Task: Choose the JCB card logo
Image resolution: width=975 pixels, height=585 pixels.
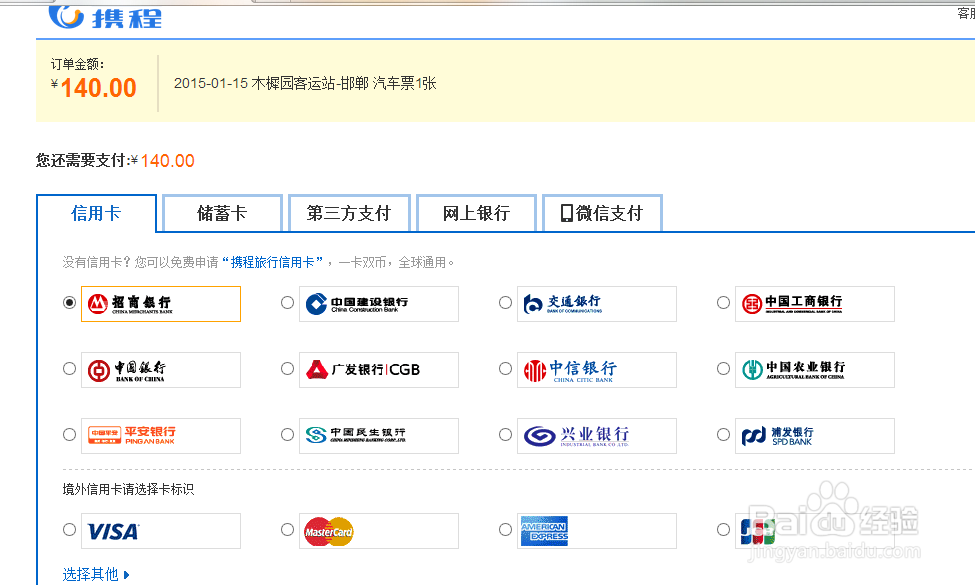Action: tap(815, 531)
